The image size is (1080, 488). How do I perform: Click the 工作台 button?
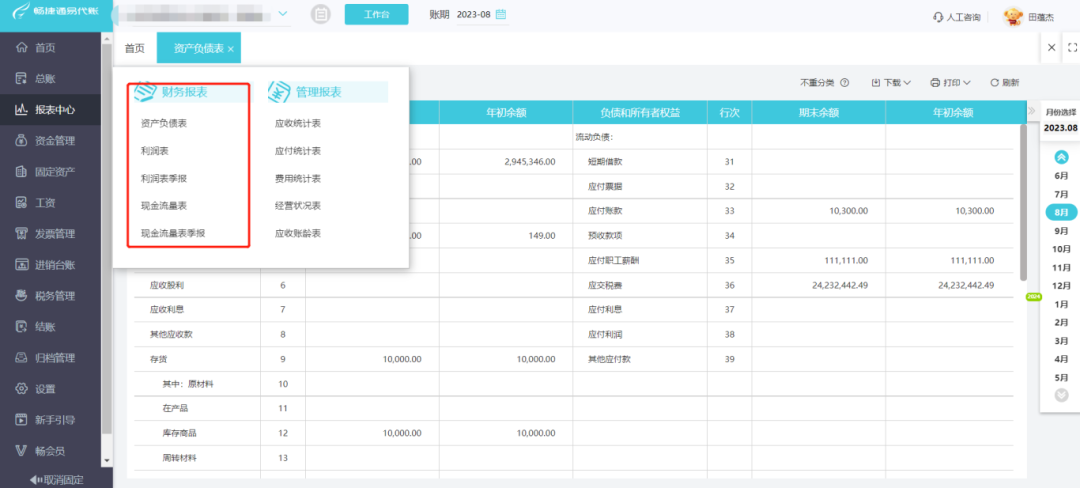[x=376, y=14]
